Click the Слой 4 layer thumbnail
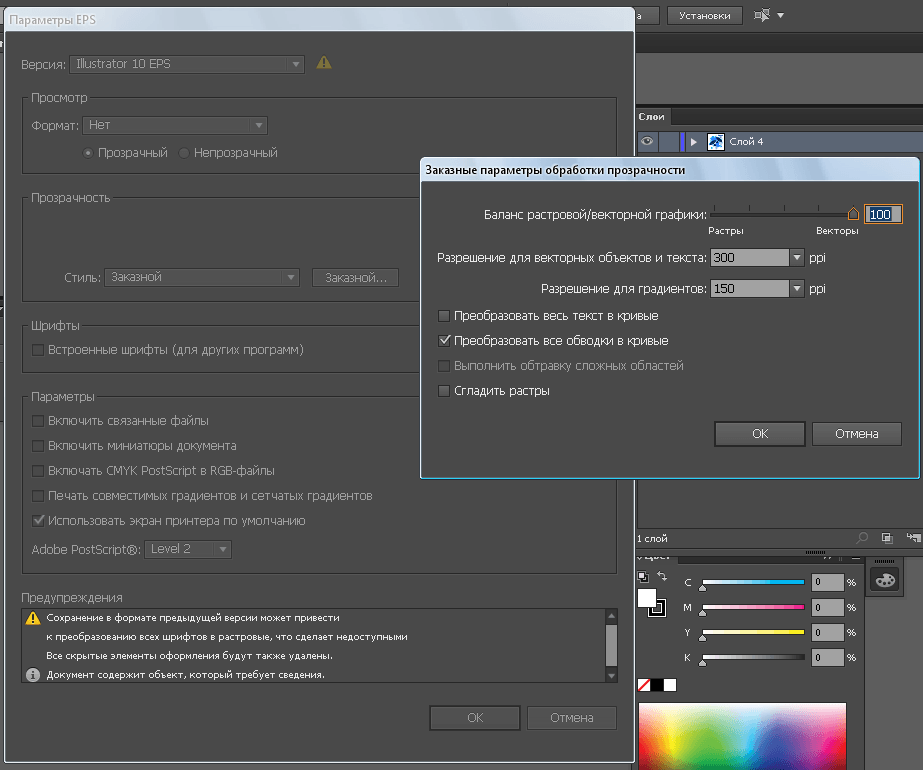The image size is (923, 770). 715,141
